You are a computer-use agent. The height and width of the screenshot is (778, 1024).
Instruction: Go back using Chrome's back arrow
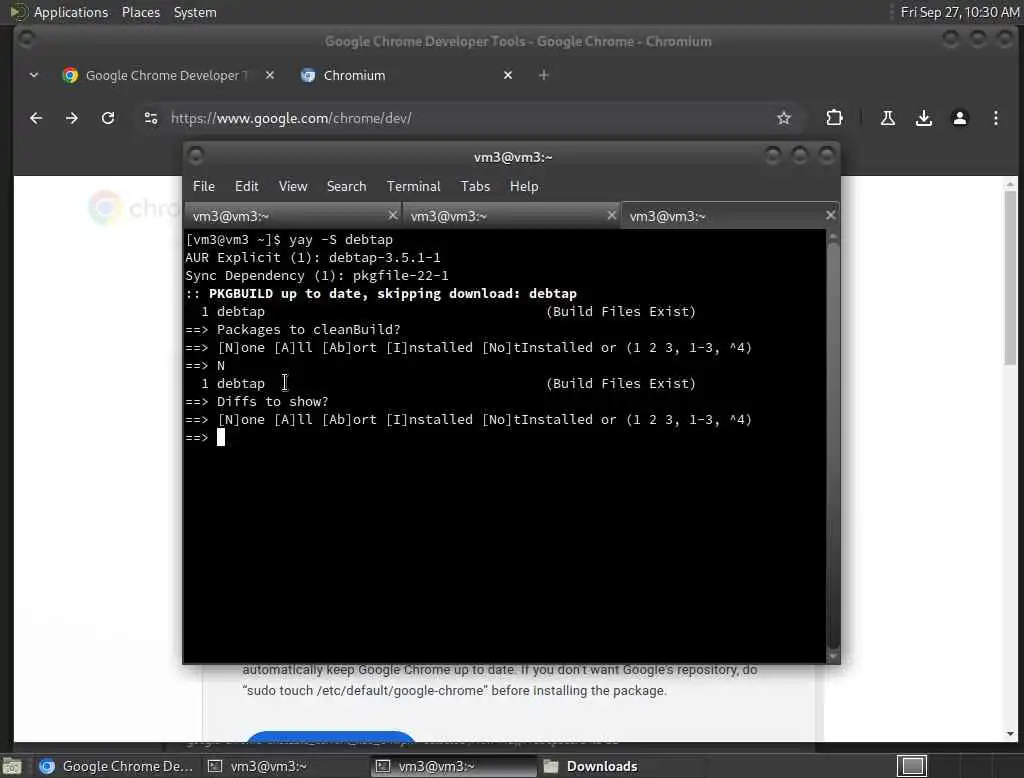pyautogui.click(x=36, y=118)
